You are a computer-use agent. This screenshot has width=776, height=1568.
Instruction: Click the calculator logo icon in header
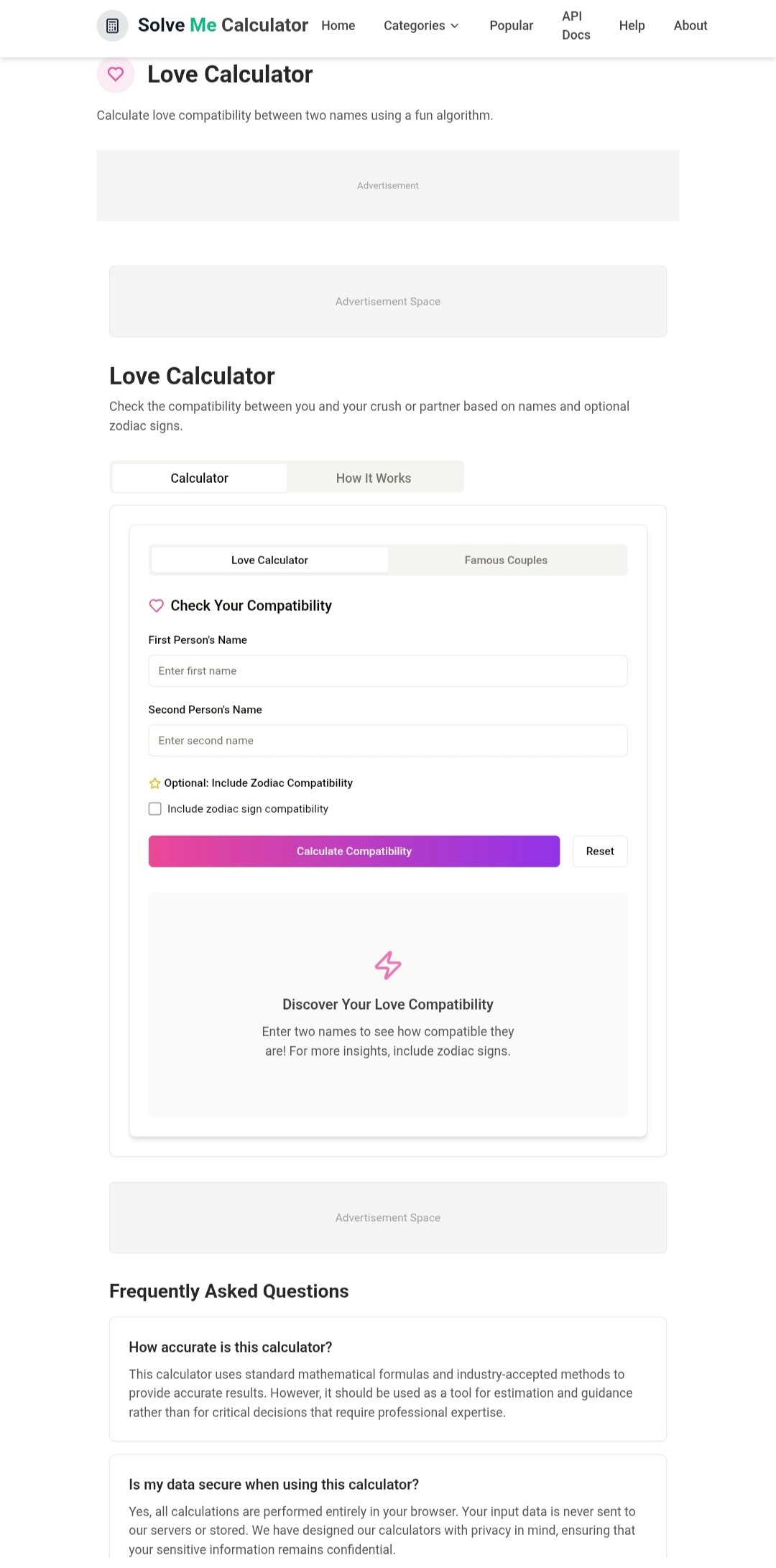pos(112,26)
